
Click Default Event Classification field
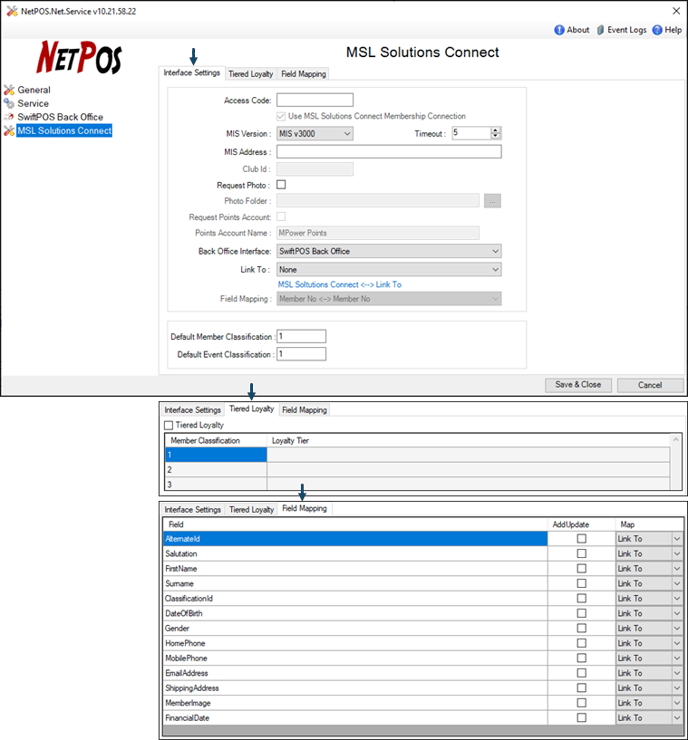click(301, 354)
